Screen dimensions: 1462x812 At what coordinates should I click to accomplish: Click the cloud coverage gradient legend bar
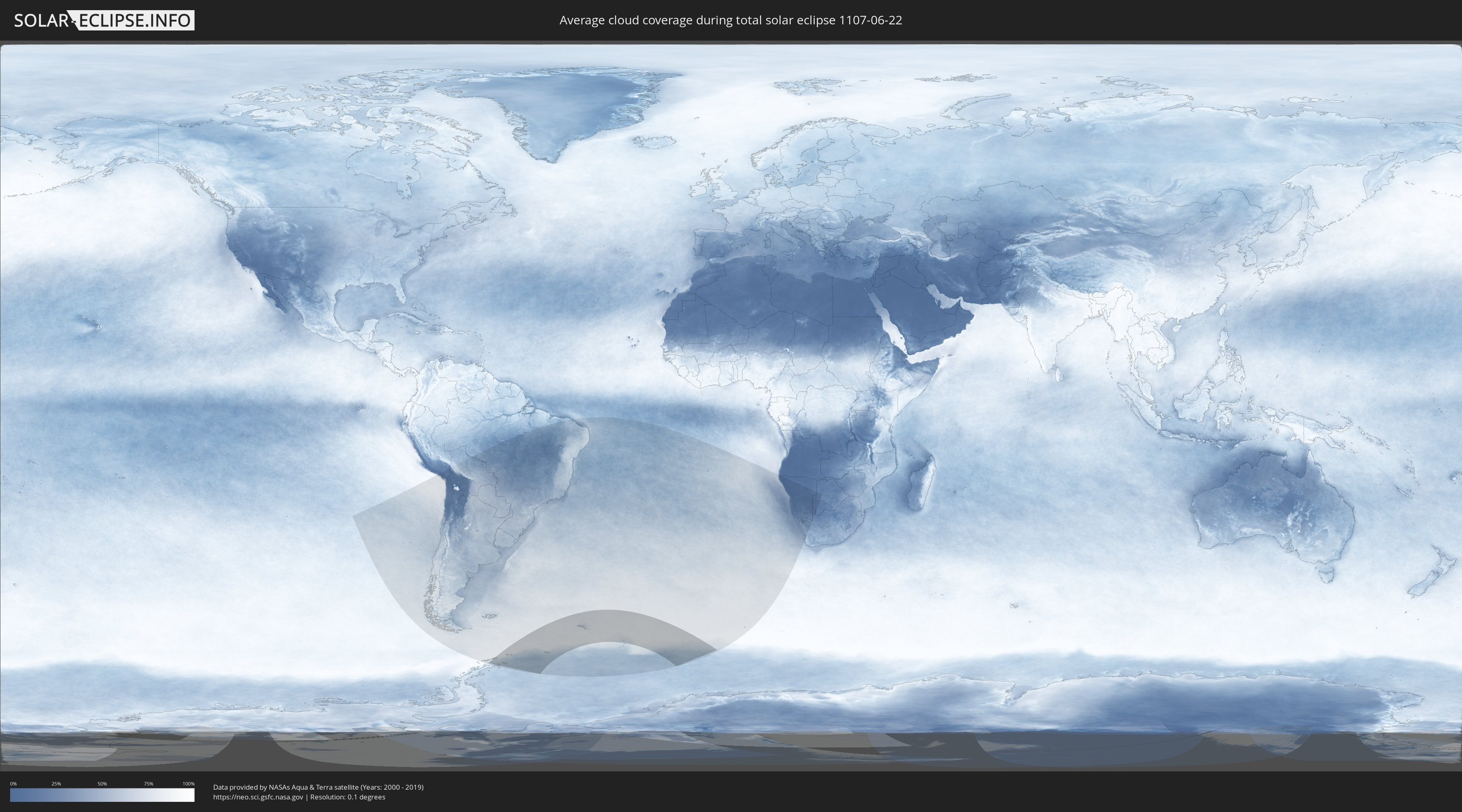point(102,795)
